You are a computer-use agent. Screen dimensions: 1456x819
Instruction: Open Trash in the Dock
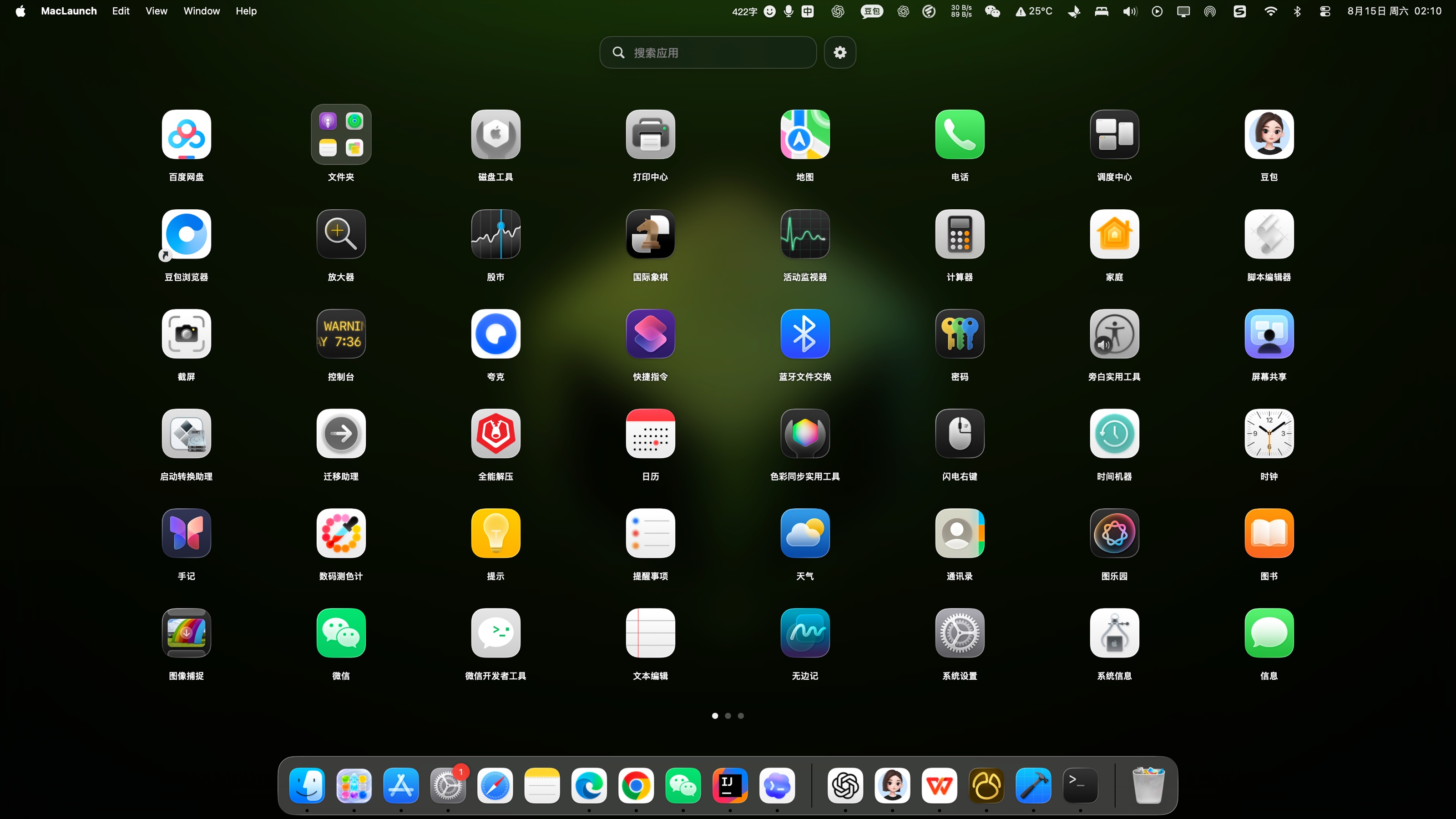pos(1148,786)
